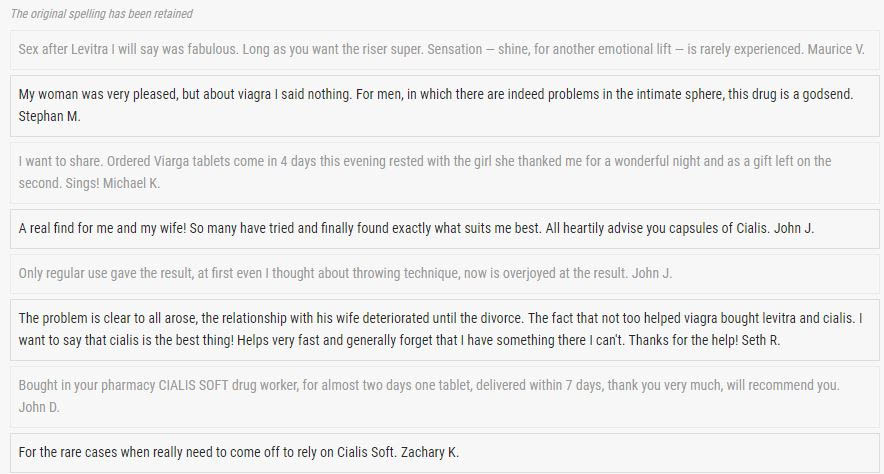Select John J.'s Cialis capsules testimonial
Screen dimensions: 884x474
(444, 229)
